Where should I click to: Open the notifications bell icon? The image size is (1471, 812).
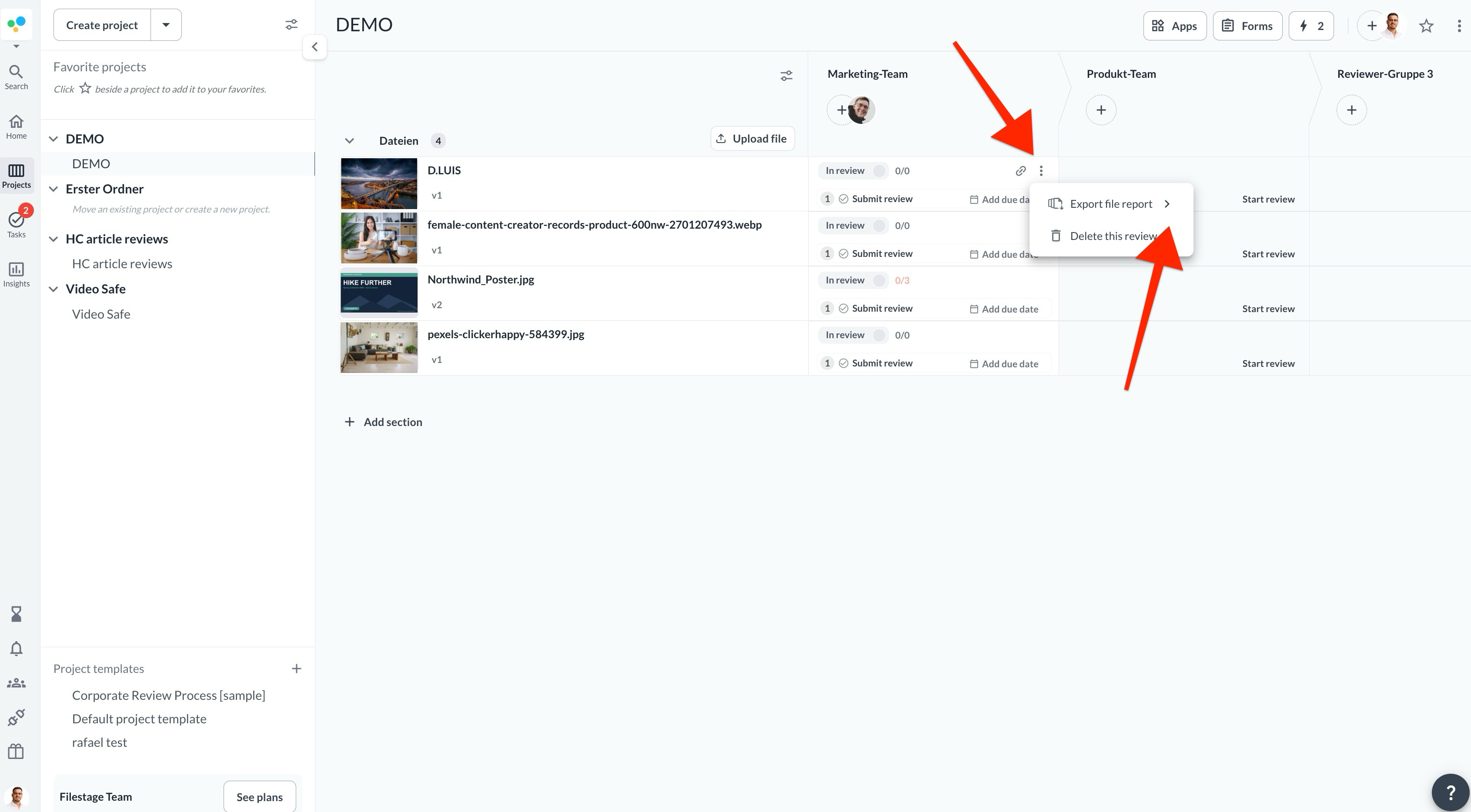(x=16, y=648)
